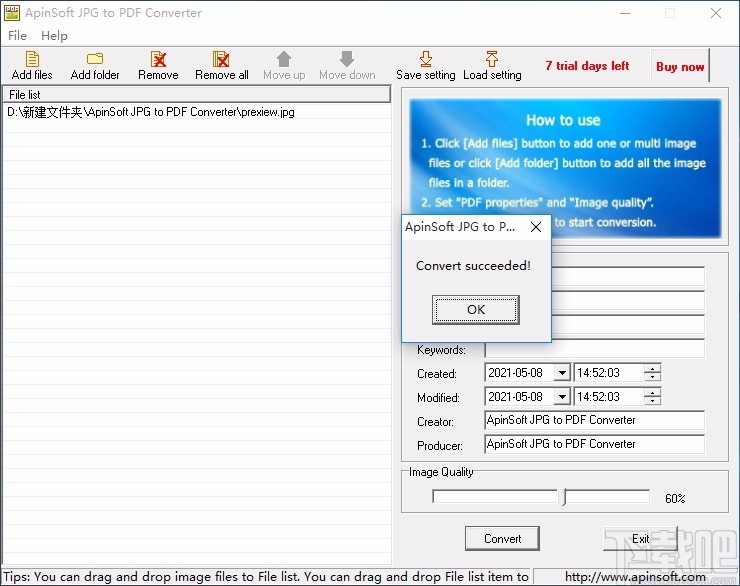The width and height of the screenshot is (740, 586).
Task: Click the Add files toolbar icon
Action: click(x=32, y=59)
